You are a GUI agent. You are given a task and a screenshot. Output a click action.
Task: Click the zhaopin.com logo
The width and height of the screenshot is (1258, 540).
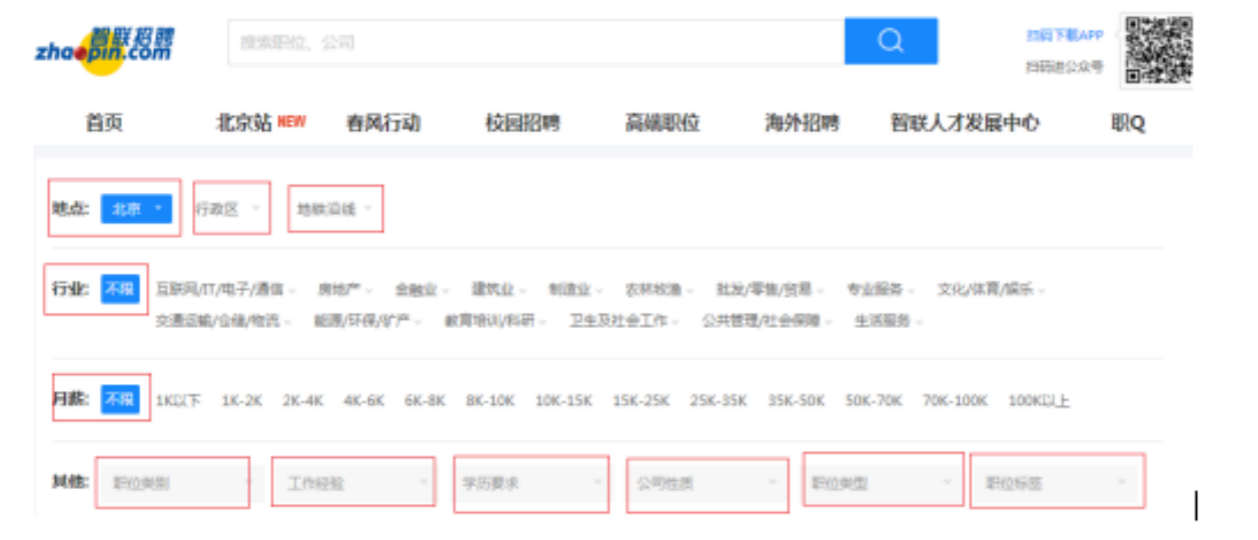coord(104,47)
